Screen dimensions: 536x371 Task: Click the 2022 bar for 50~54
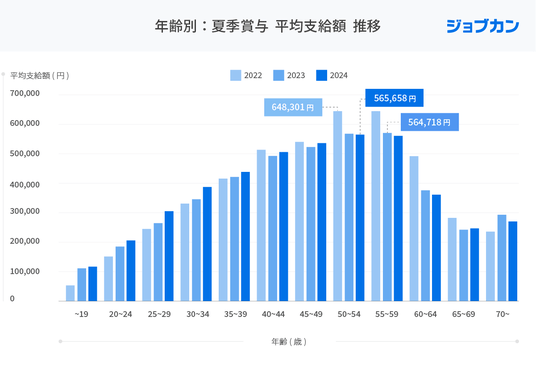click(x=338, y=206)
